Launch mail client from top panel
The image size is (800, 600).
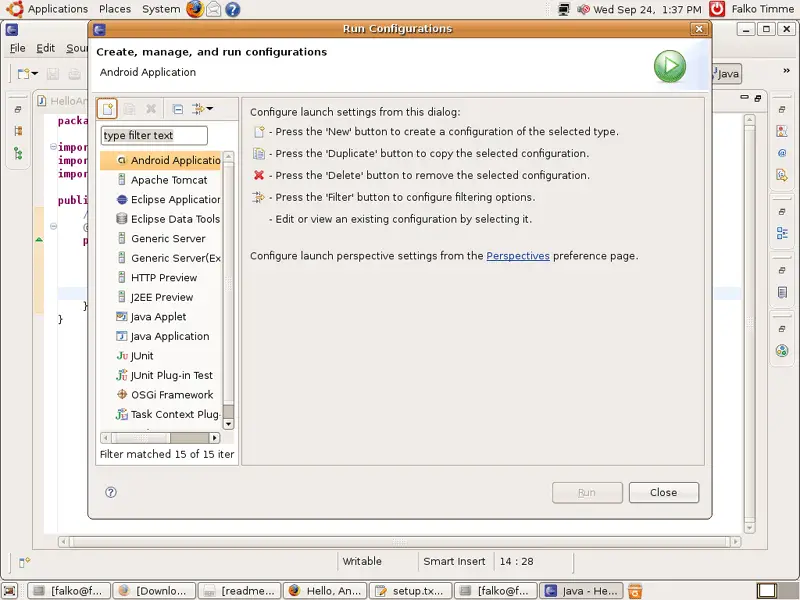click(214, 9)
